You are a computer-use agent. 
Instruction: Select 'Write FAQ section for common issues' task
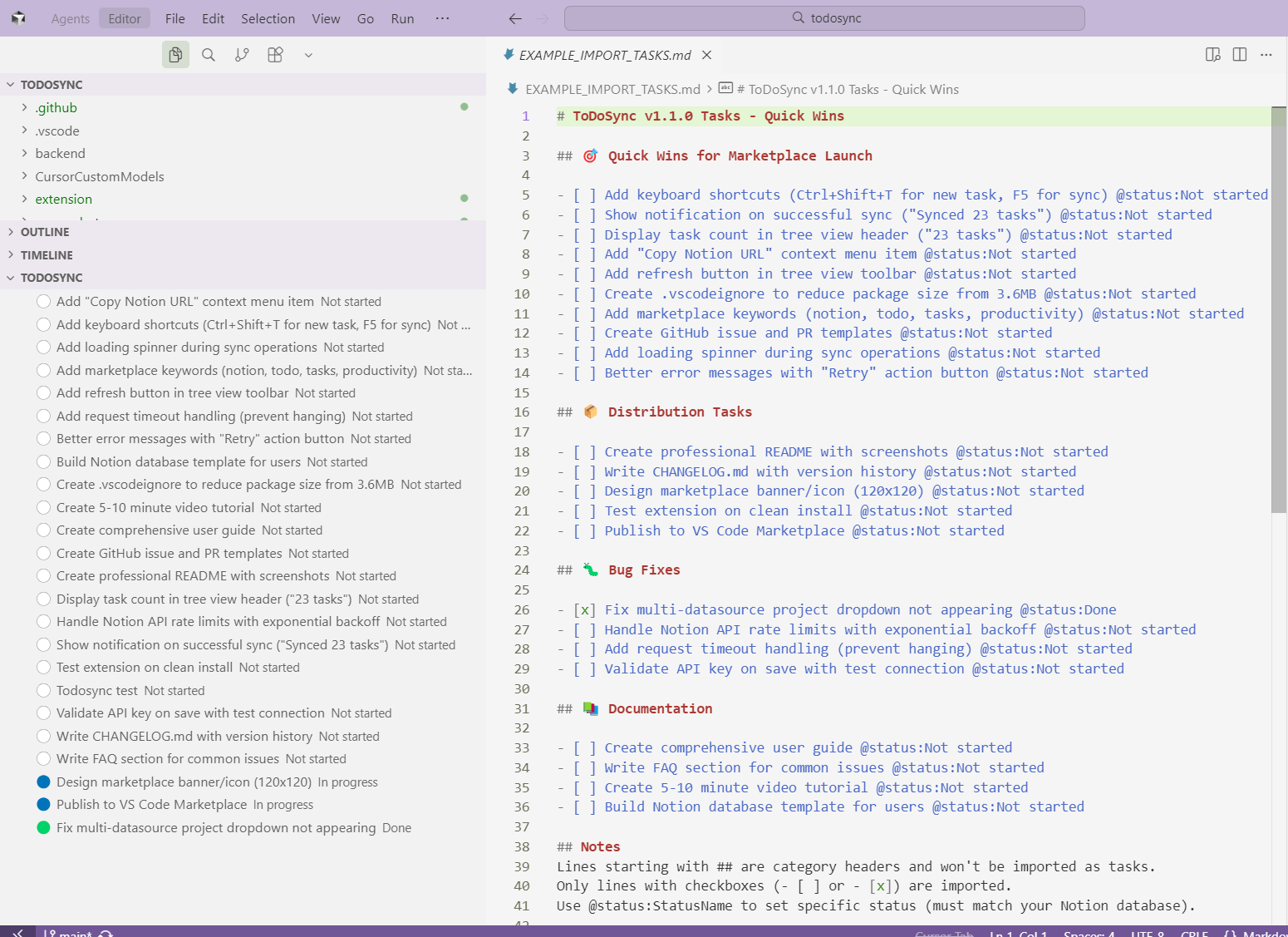point(243,759)
